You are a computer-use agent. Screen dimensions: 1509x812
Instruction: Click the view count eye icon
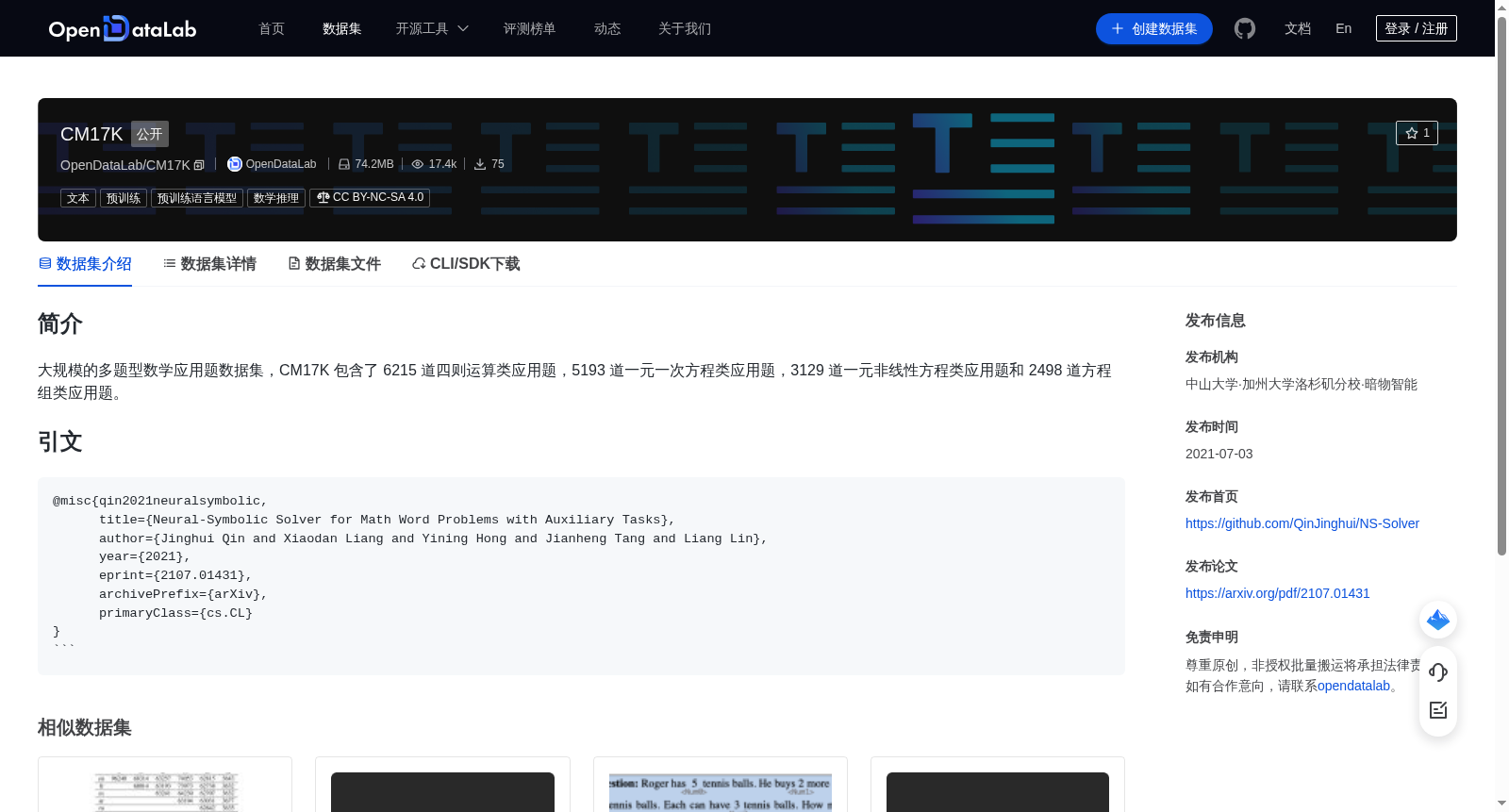418,164
